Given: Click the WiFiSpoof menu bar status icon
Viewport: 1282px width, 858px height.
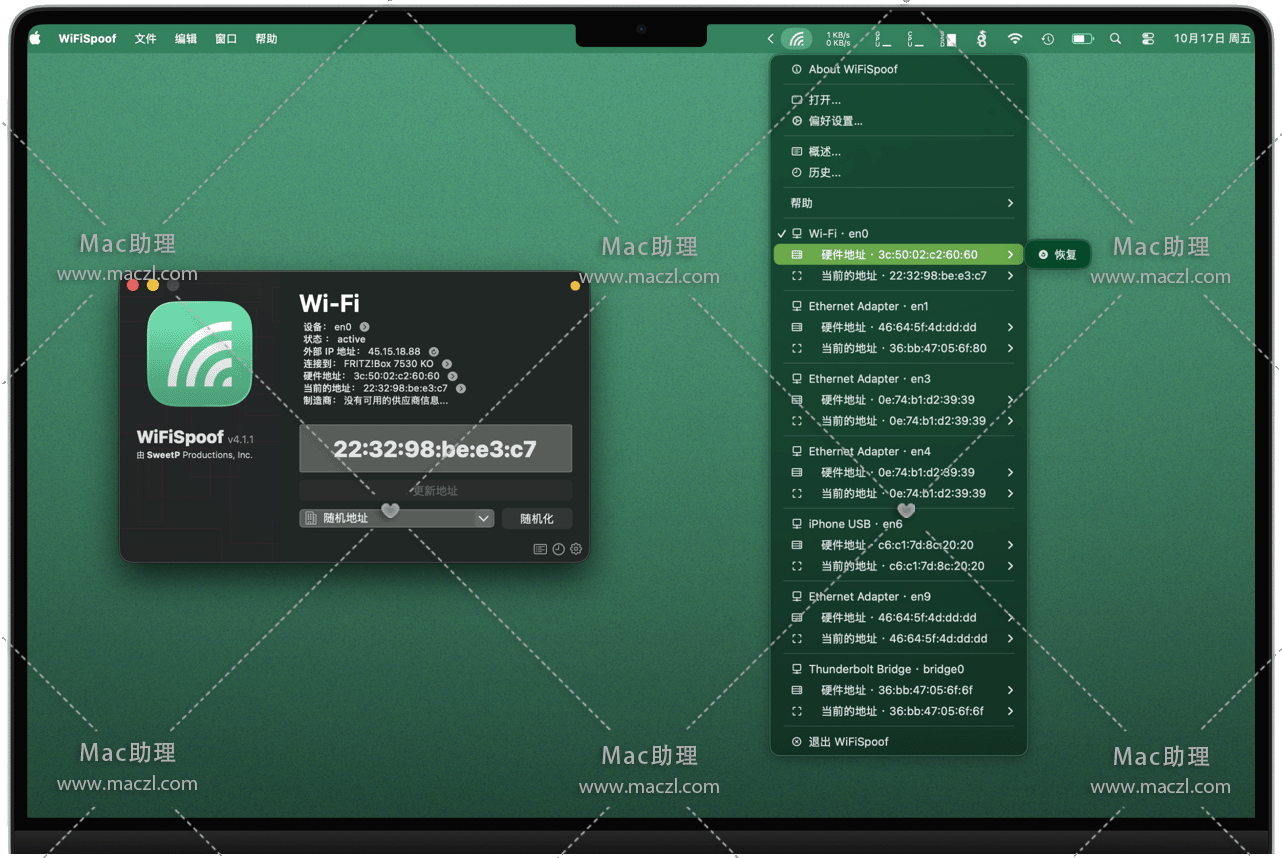Looking at the screenshot, I should (796, 39).
